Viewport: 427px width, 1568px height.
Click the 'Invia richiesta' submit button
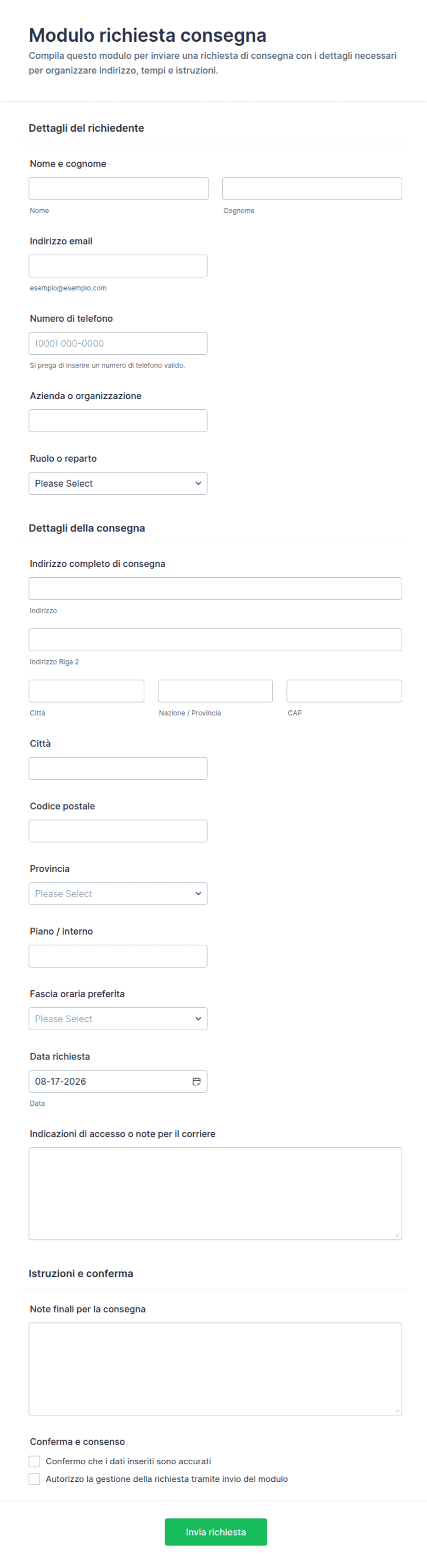pos(216,1531)
